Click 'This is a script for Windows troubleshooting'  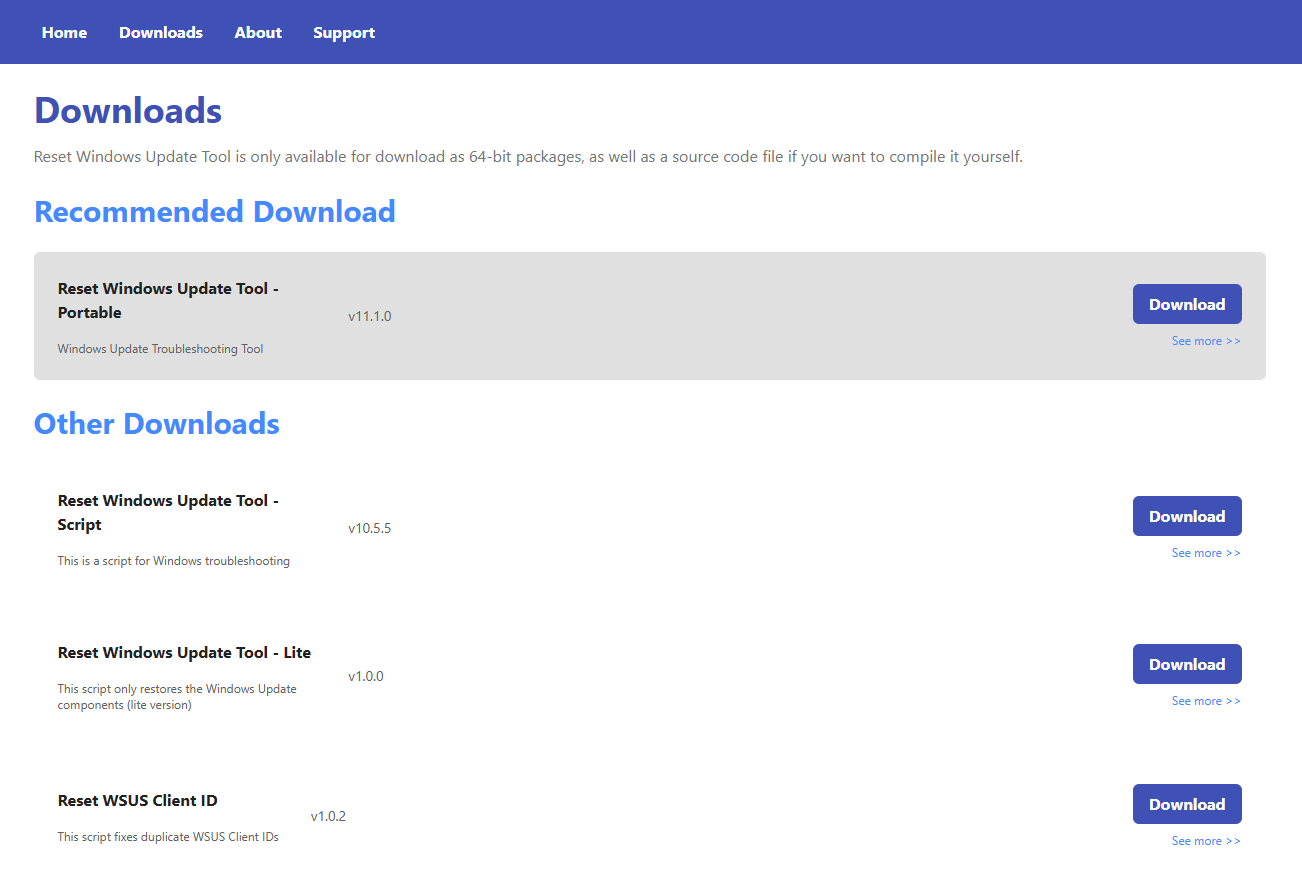[174, 561]
